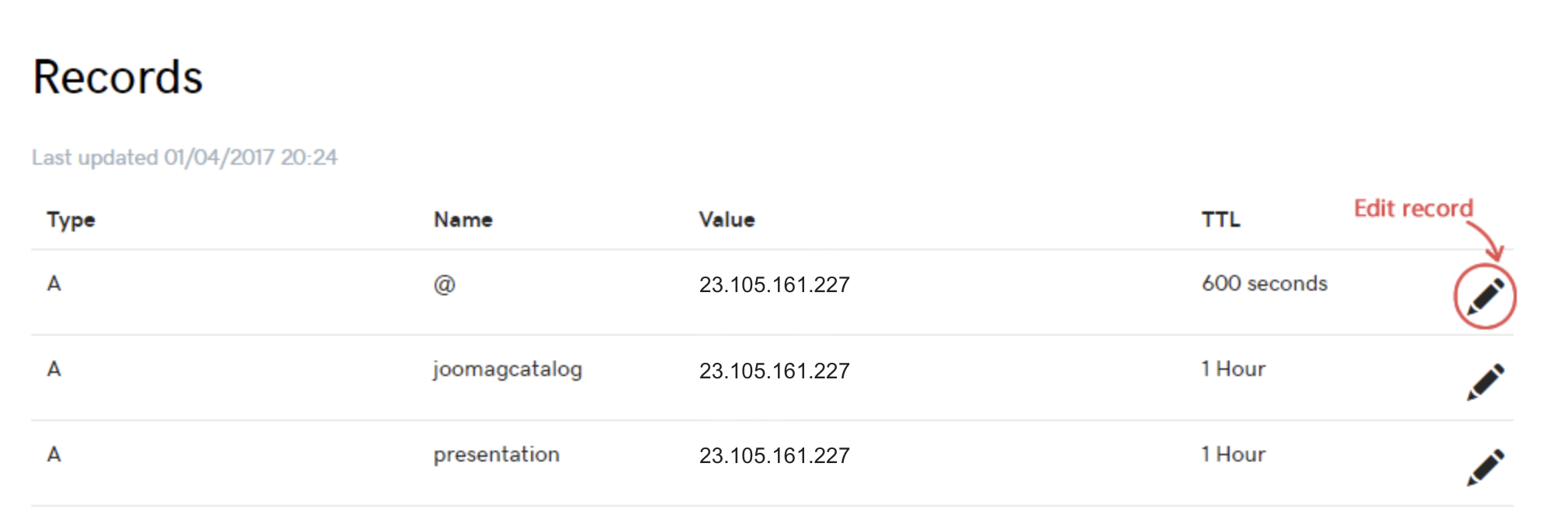Select the @ record name
1568x519 pixels.
point(444,284)
